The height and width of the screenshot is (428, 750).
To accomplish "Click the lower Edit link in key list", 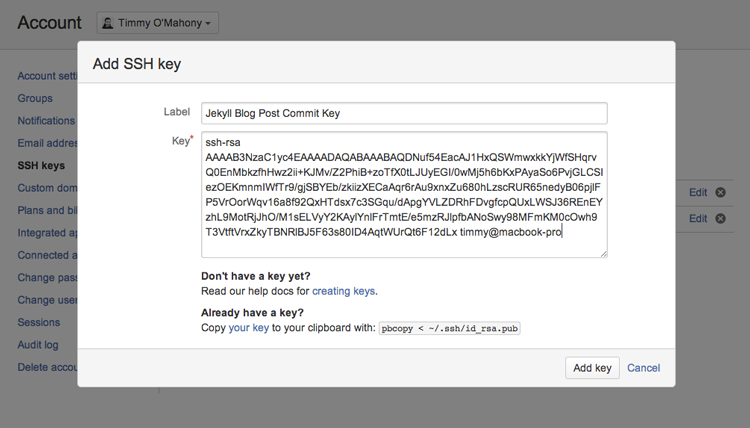I will (x=698, y=219).
